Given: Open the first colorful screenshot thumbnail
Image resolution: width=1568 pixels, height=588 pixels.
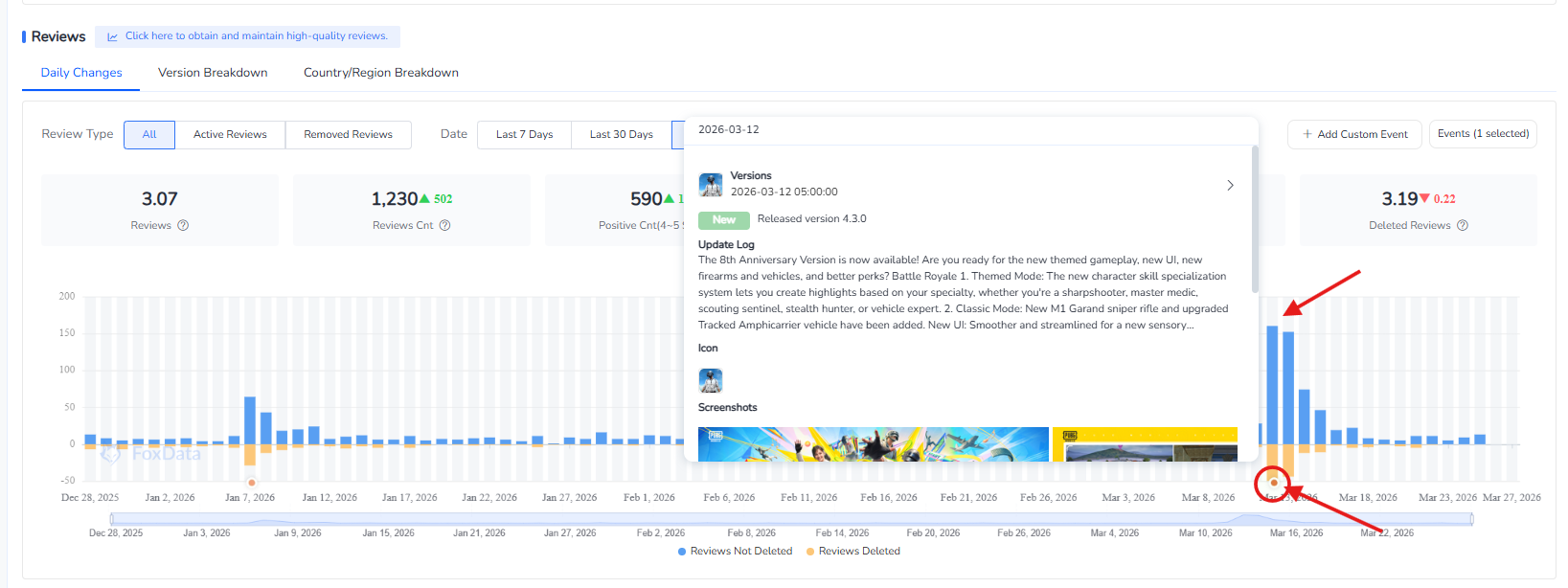Looking at the screenshot, I should coord(874,444).
